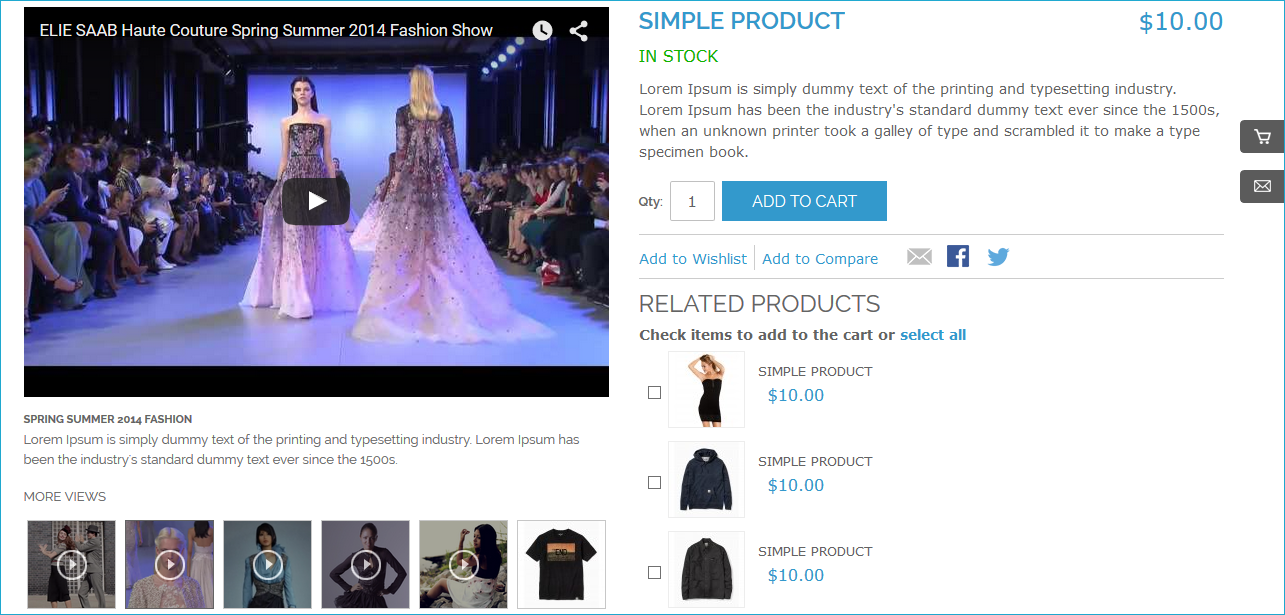Check the box beside the black jacket product

coord(654,572)
